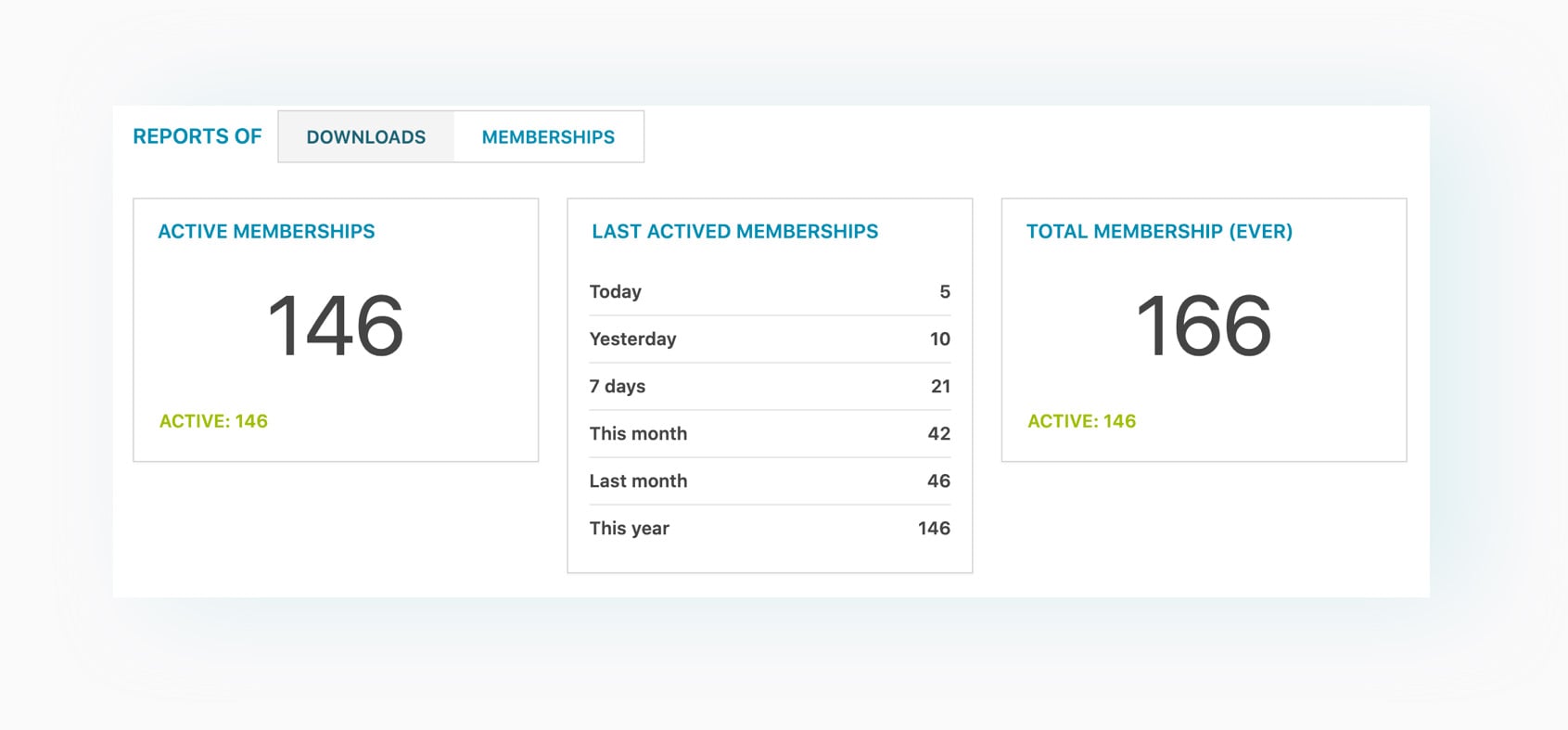Select the Active Memberships card title
Image resolution: width=1568 pixels, height=730 pixels.
coord(266,232)
